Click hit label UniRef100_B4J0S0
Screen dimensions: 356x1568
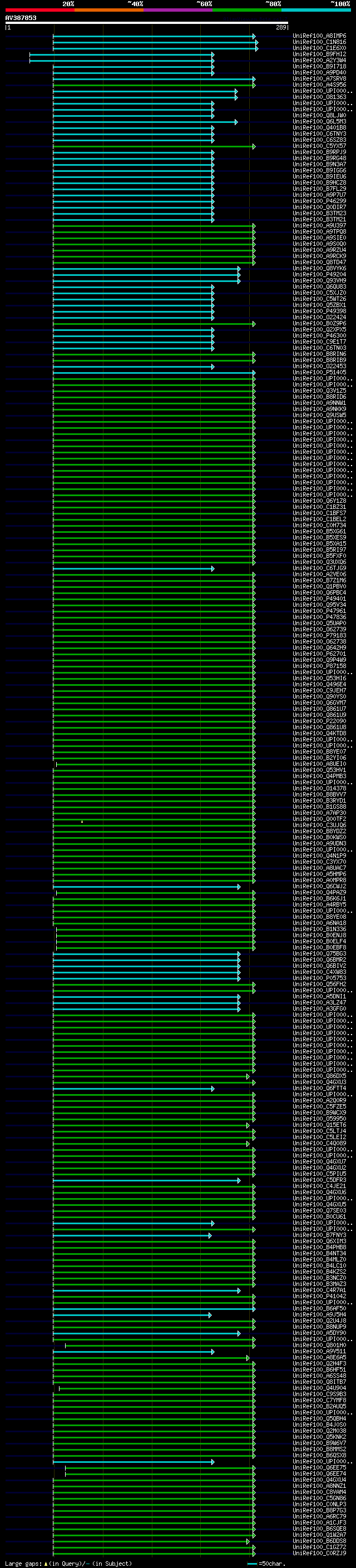319,1424
